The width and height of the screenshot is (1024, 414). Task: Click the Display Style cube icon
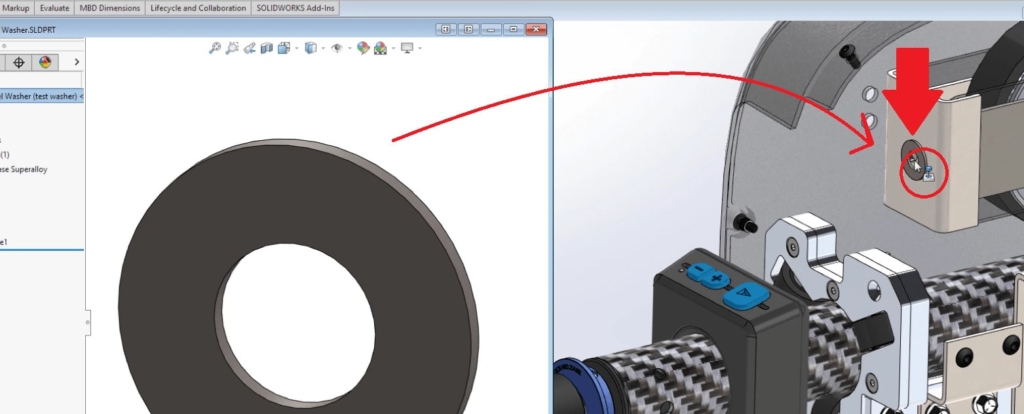(311, 48)
